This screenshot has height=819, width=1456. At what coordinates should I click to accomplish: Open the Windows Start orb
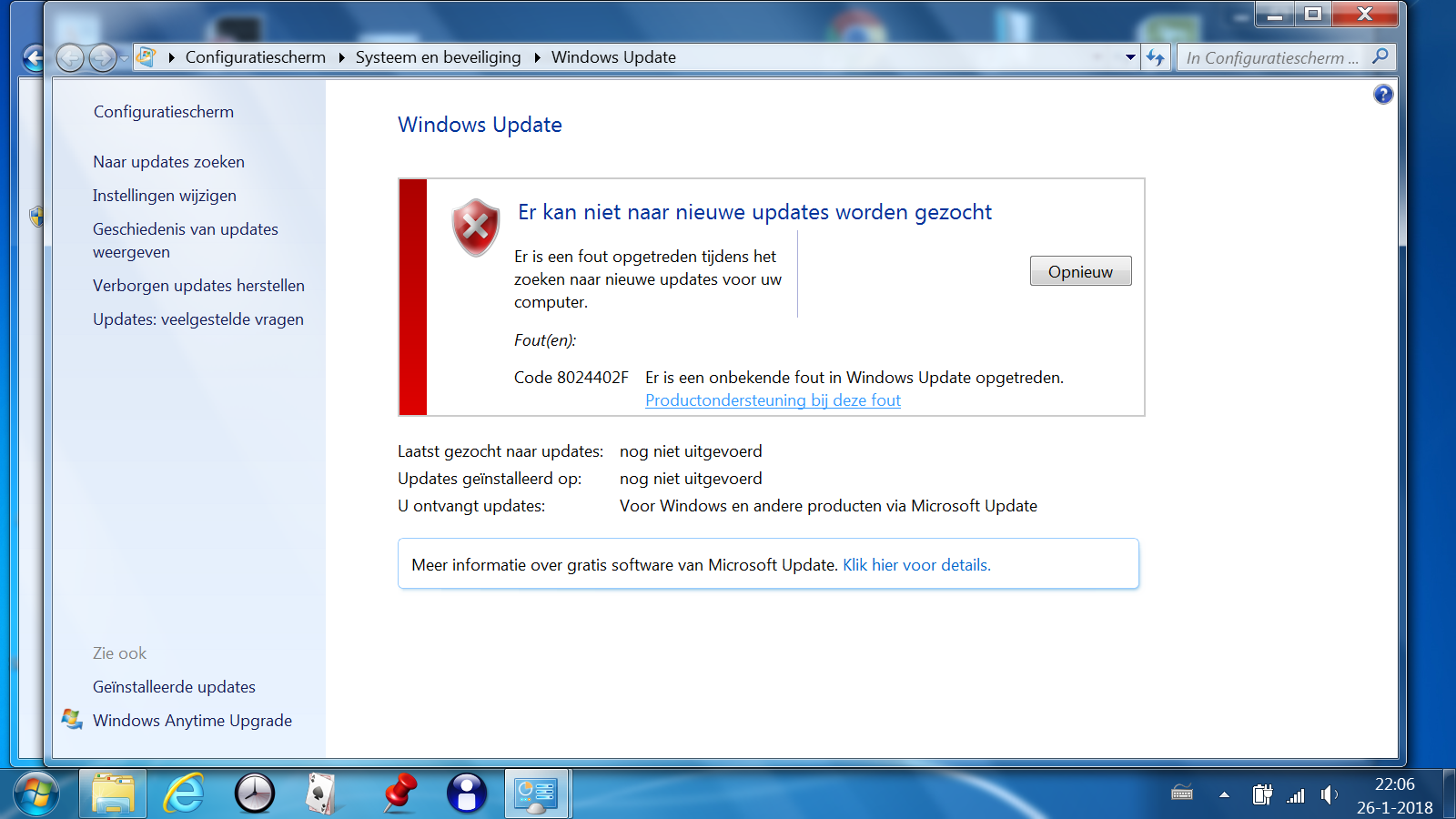point(35,794)
